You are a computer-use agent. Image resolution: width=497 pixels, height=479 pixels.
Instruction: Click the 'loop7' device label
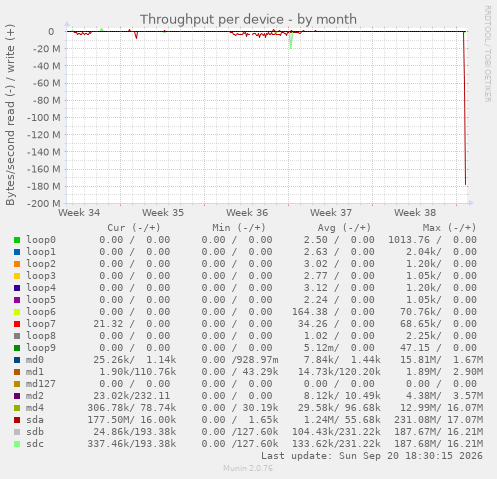(41, 324)
